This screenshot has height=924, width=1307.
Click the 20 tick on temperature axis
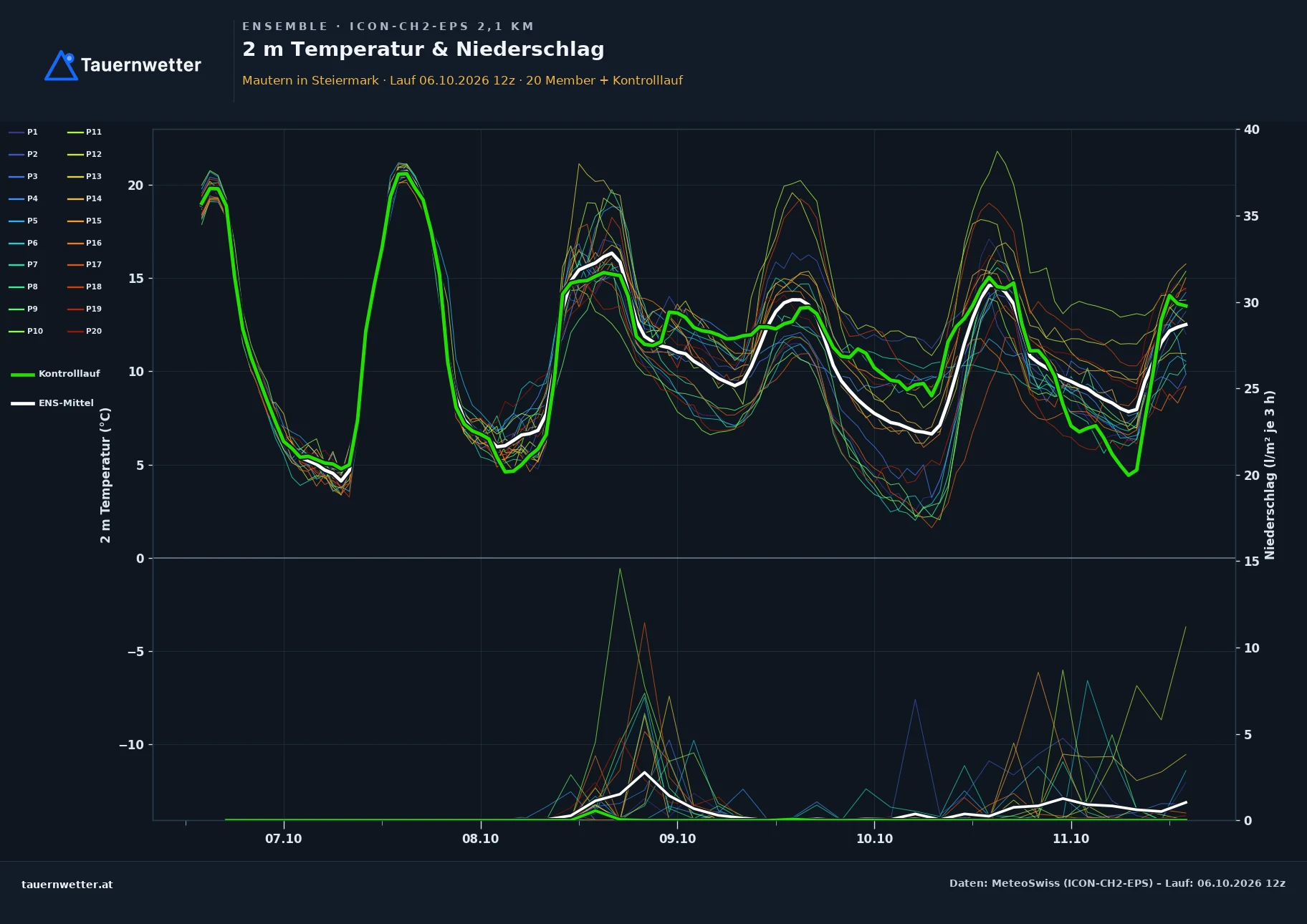135,186
